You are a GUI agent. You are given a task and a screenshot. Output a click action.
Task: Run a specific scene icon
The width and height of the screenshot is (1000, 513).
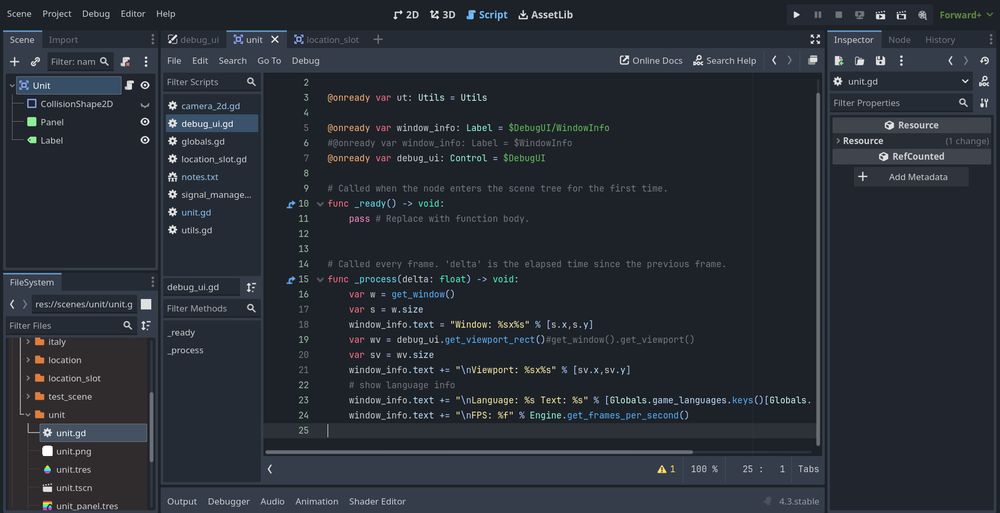point(901,15)
